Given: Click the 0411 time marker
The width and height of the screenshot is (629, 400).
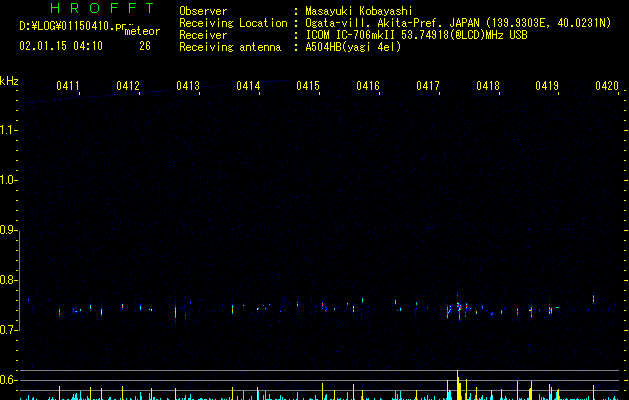Looking at the screenshot, I should (68, 86).
